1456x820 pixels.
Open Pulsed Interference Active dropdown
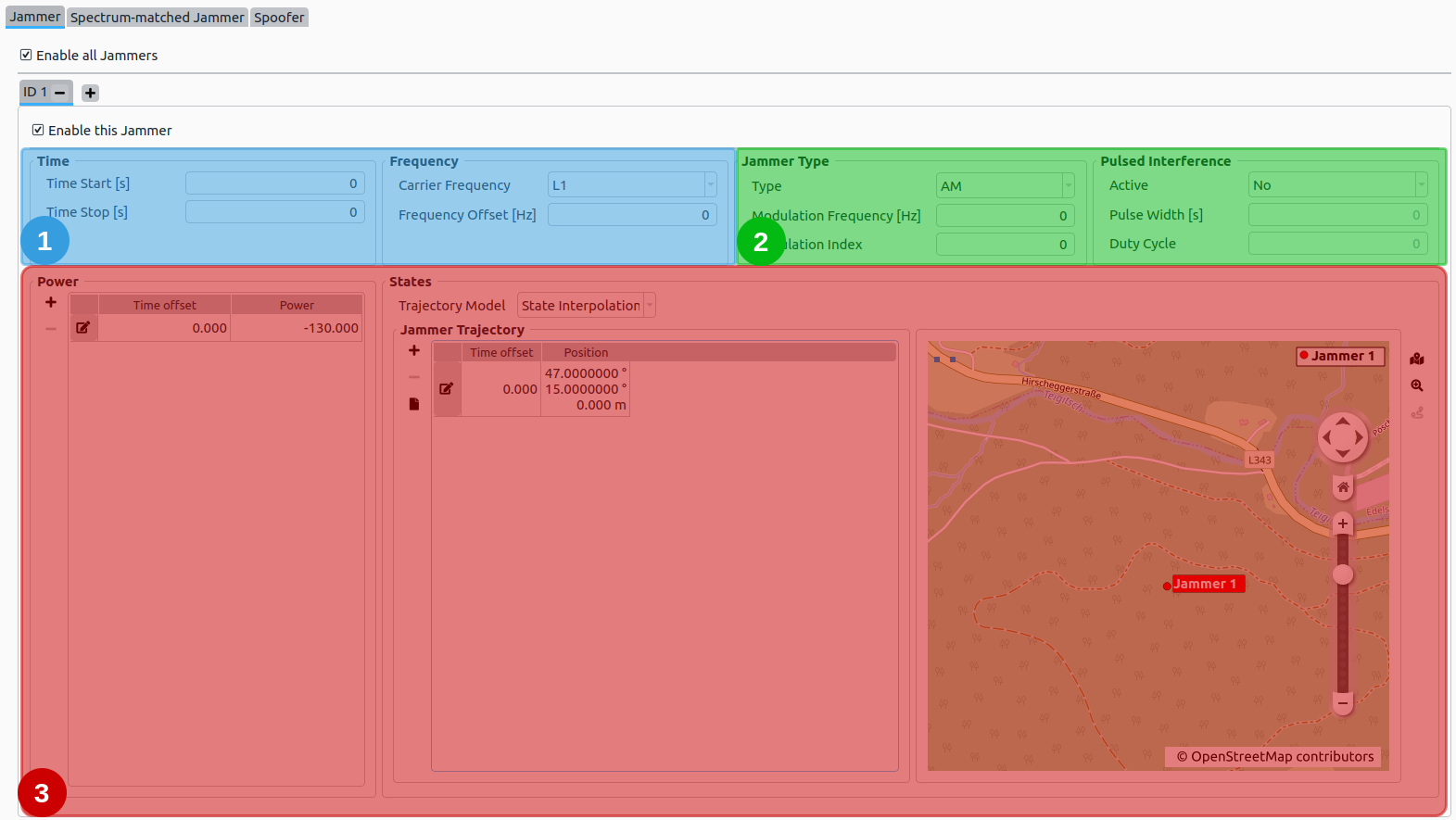tap(1421, 185)
